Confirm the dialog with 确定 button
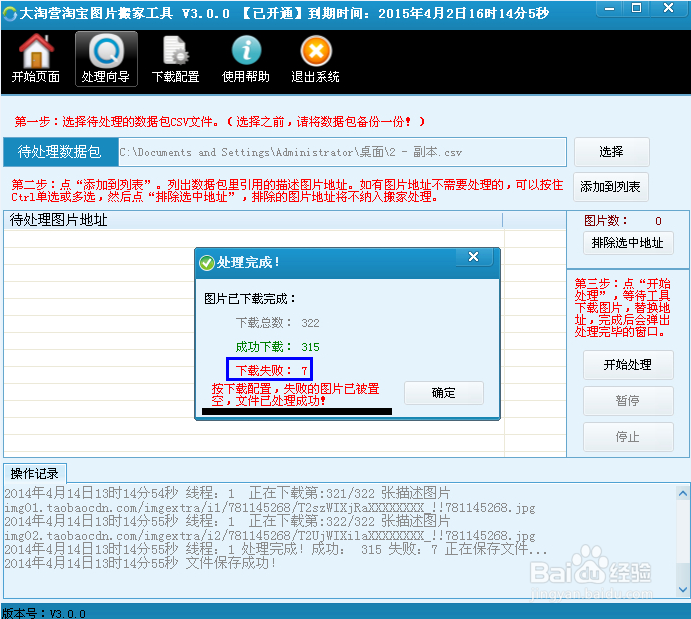The image size is (691, 619). click(444, 393)
